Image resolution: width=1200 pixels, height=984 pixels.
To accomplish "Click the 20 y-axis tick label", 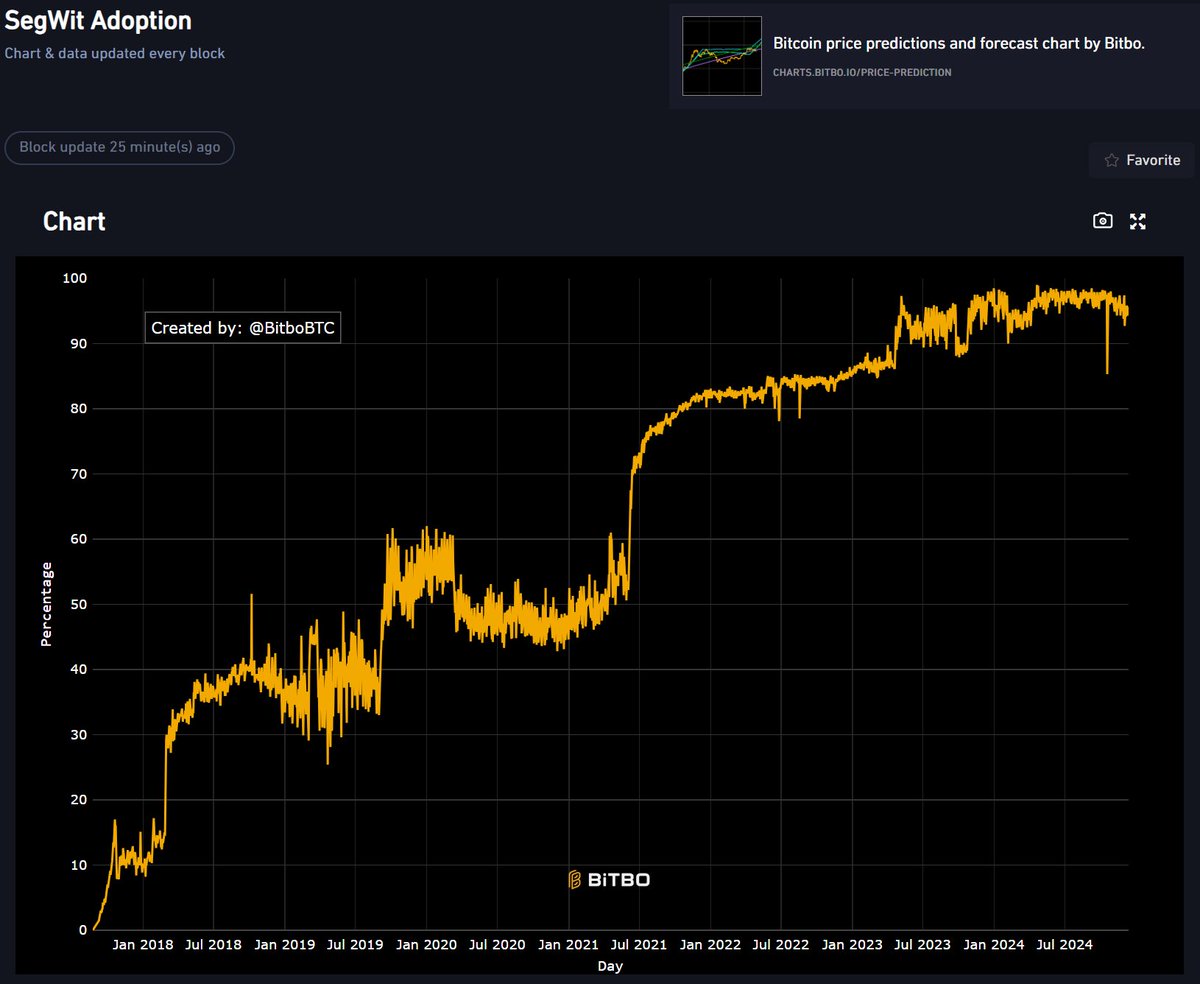I will (78, 800).
